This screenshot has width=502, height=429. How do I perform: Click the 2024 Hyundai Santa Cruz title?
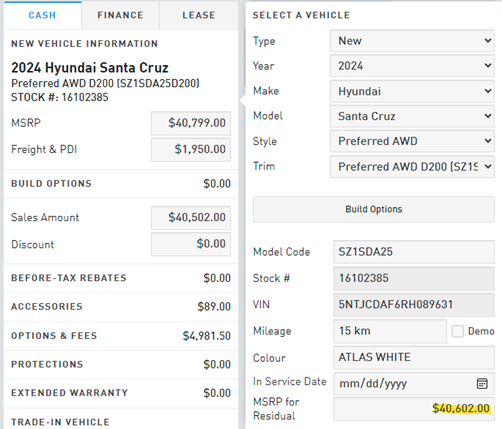coord(90,68)
